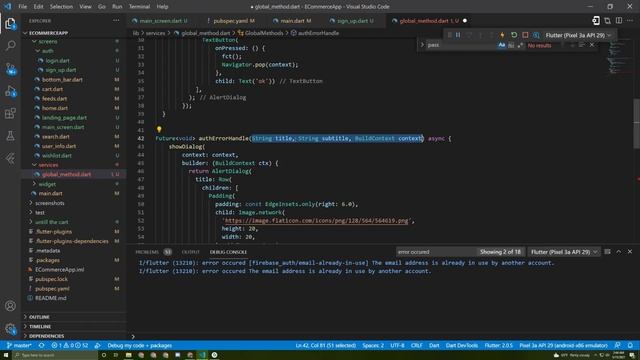
Task: Toggle Match Case in find widget
Action: (502, 45)
